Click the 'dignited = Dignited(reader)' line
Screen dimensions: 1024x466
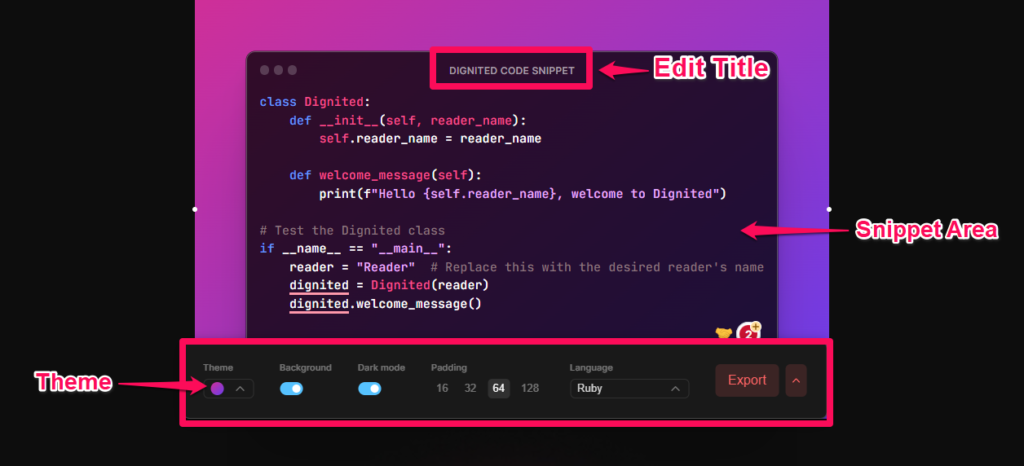389,286
